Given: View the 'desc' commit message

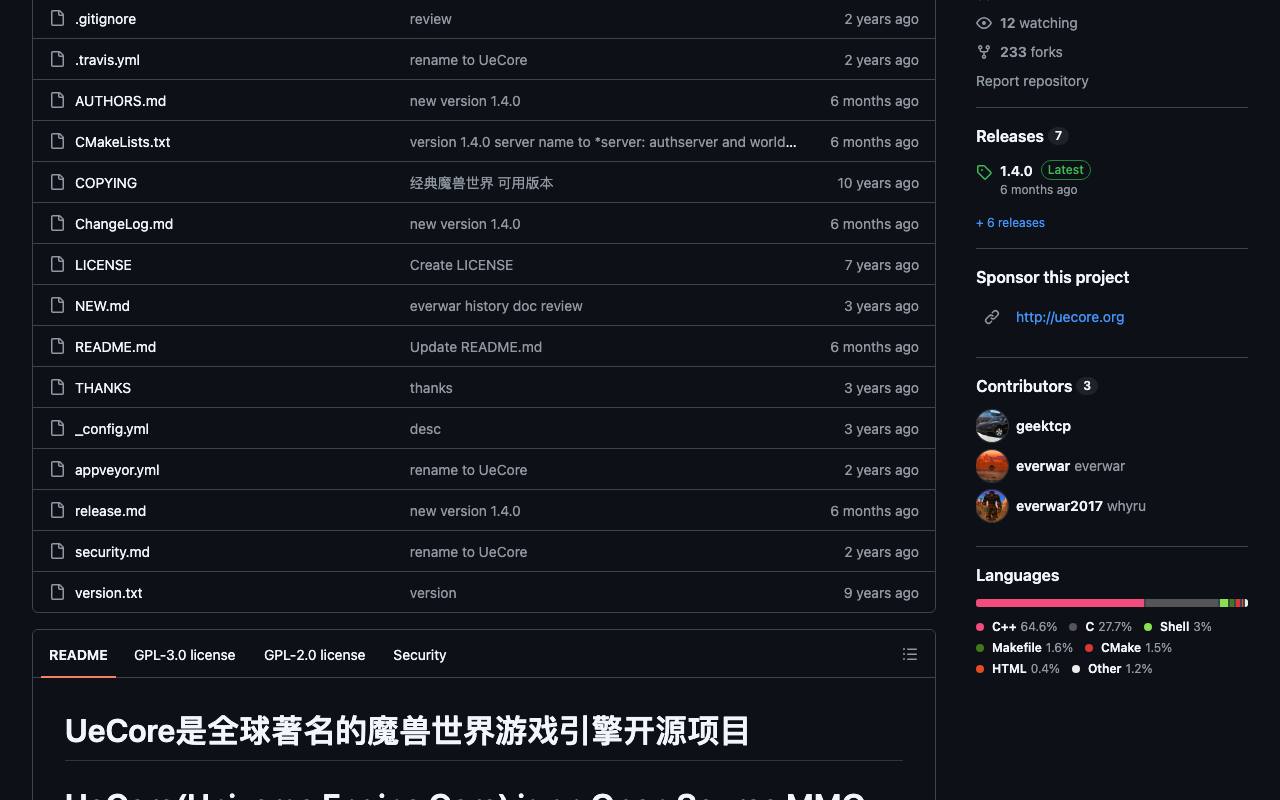Looking at the screenshot, I should pos(425,429).
